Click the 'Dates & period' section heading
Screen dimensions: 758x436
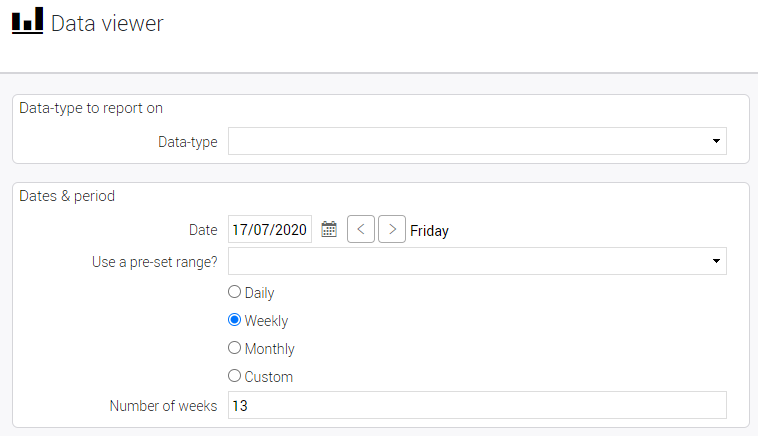click(x=67, y=196)
